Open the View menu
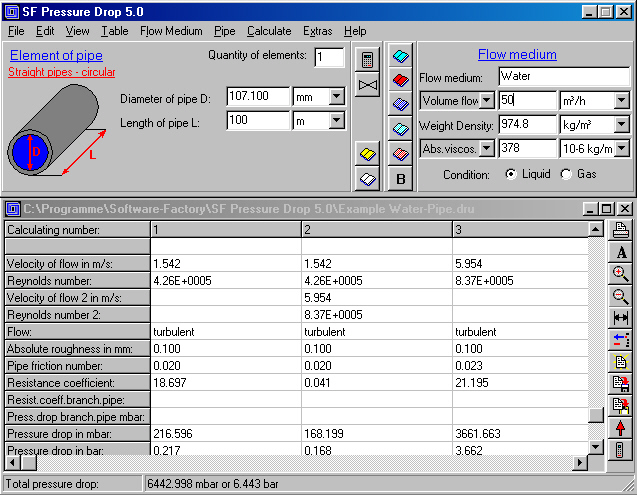637x495 pixels. (x=77, y=31)
